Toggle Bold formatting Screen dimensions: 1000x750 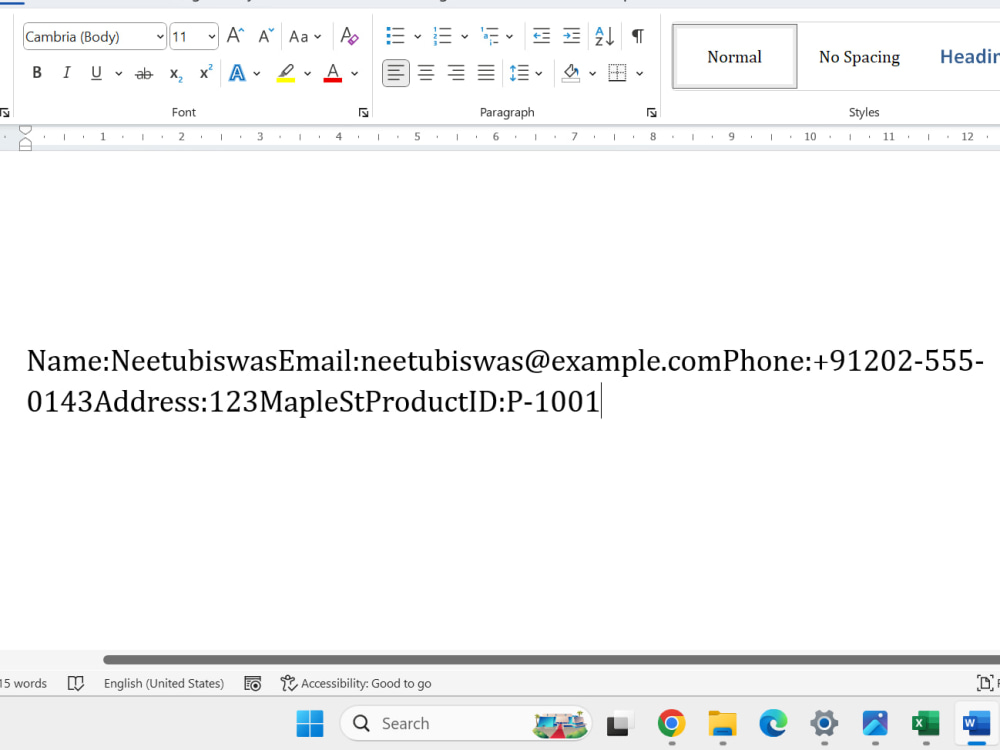[x=37, y=73]
